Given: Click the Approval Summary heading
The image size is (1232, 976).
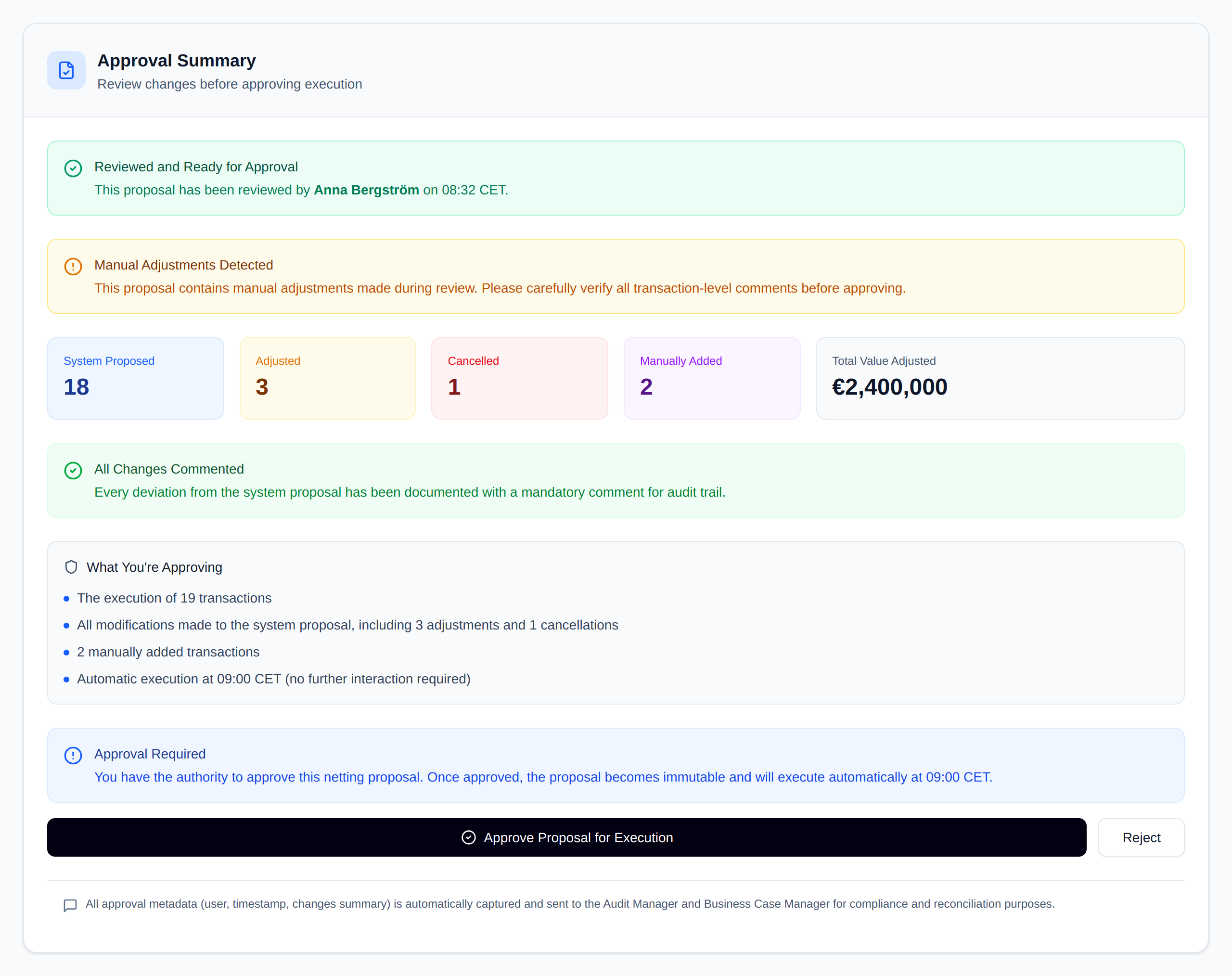Looking at the screenshot, I should coord(177,61).
